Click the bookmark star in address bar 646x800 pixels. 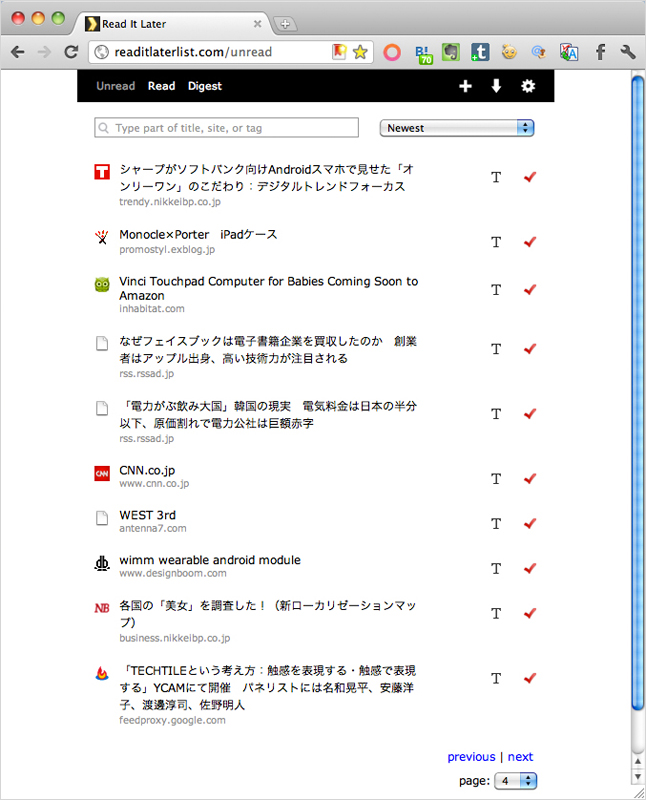click(x=360, y=52)
